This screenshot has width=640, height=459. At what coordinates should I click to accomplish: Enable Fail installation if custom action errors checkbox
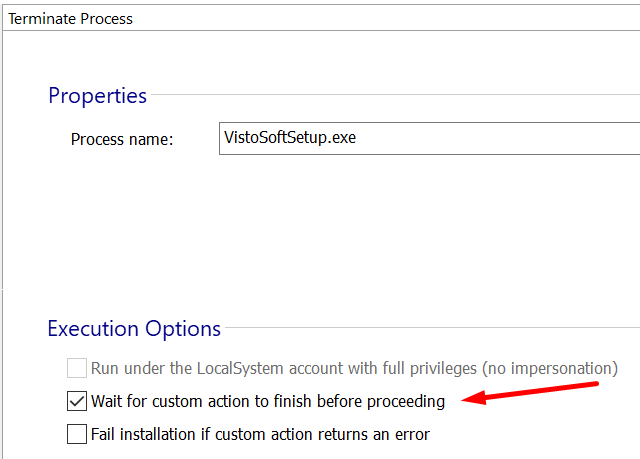coord(77,434)
